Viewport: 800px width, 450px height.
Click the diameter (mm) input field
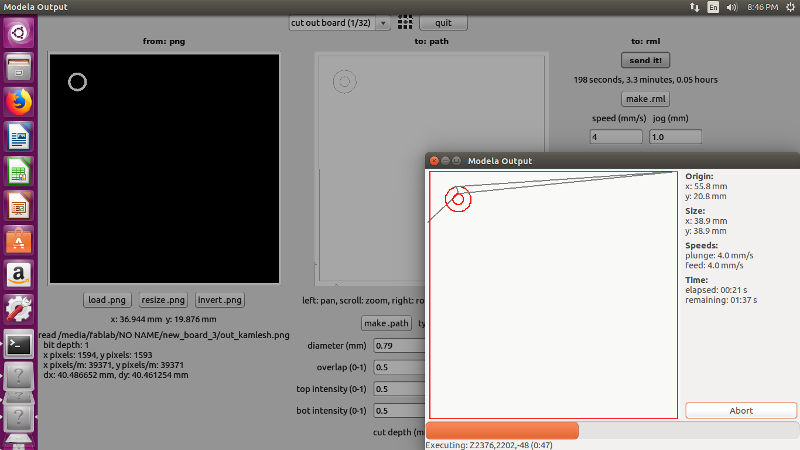(x=399, y=346)
